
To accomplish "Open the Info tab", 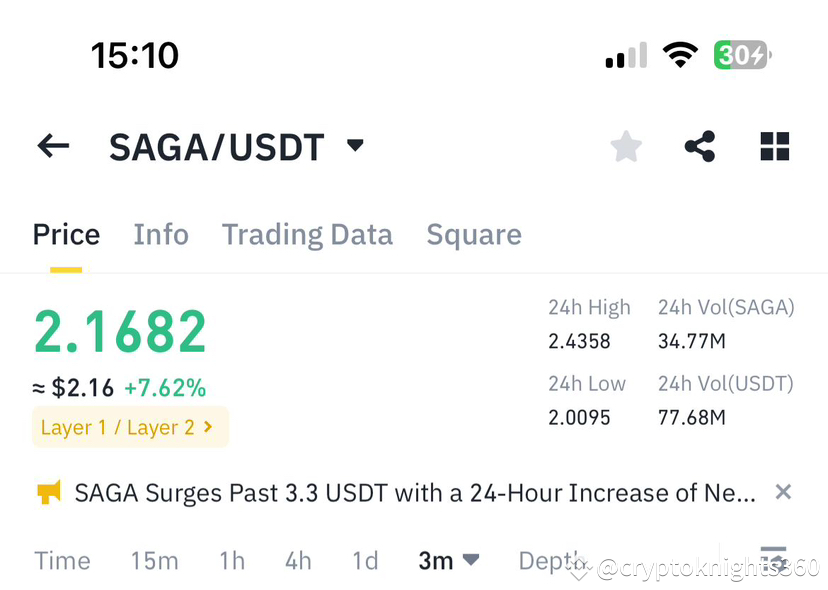I will (161, 234).
